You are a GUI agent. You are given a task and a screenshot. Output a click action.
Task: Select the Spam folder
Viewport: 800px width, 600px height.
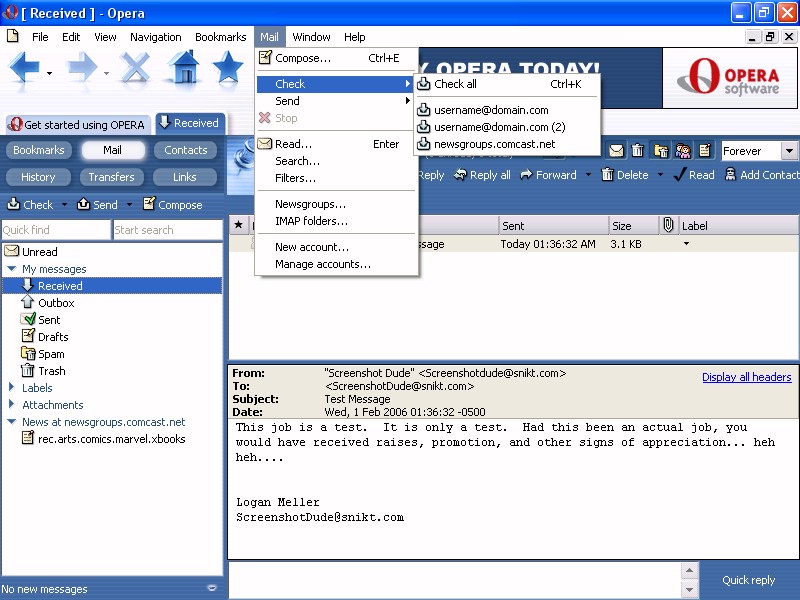tap(43, 354)
